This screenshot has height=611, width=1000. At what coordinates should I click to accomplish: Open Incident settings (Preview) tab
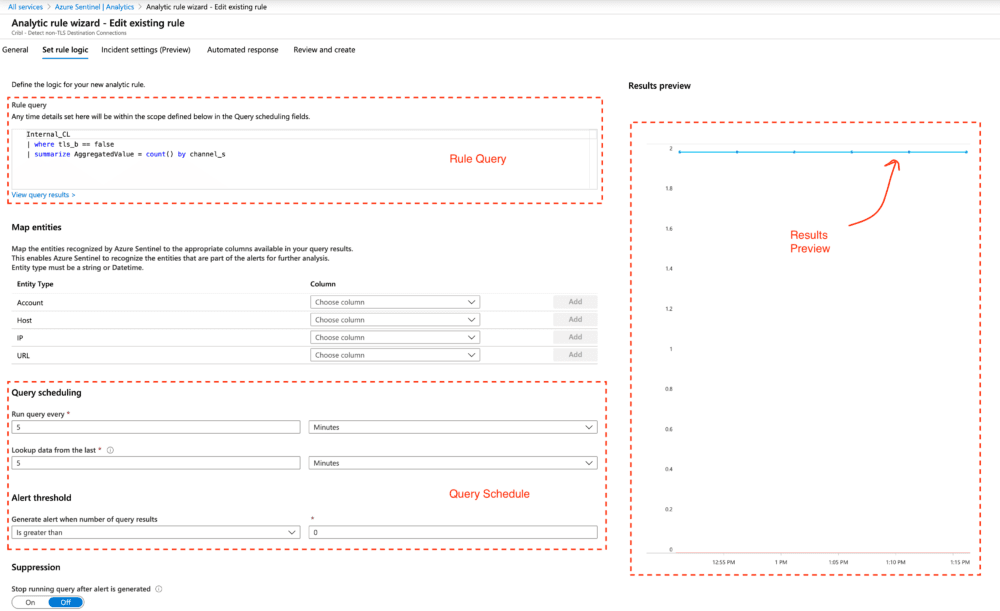click(145, 49)
